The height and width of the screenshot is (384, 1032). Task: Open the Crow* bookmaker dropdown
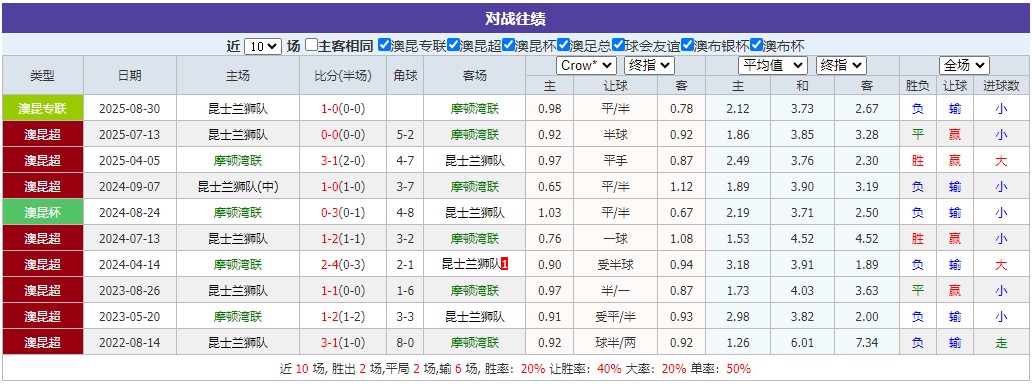(x=586, y=66)
